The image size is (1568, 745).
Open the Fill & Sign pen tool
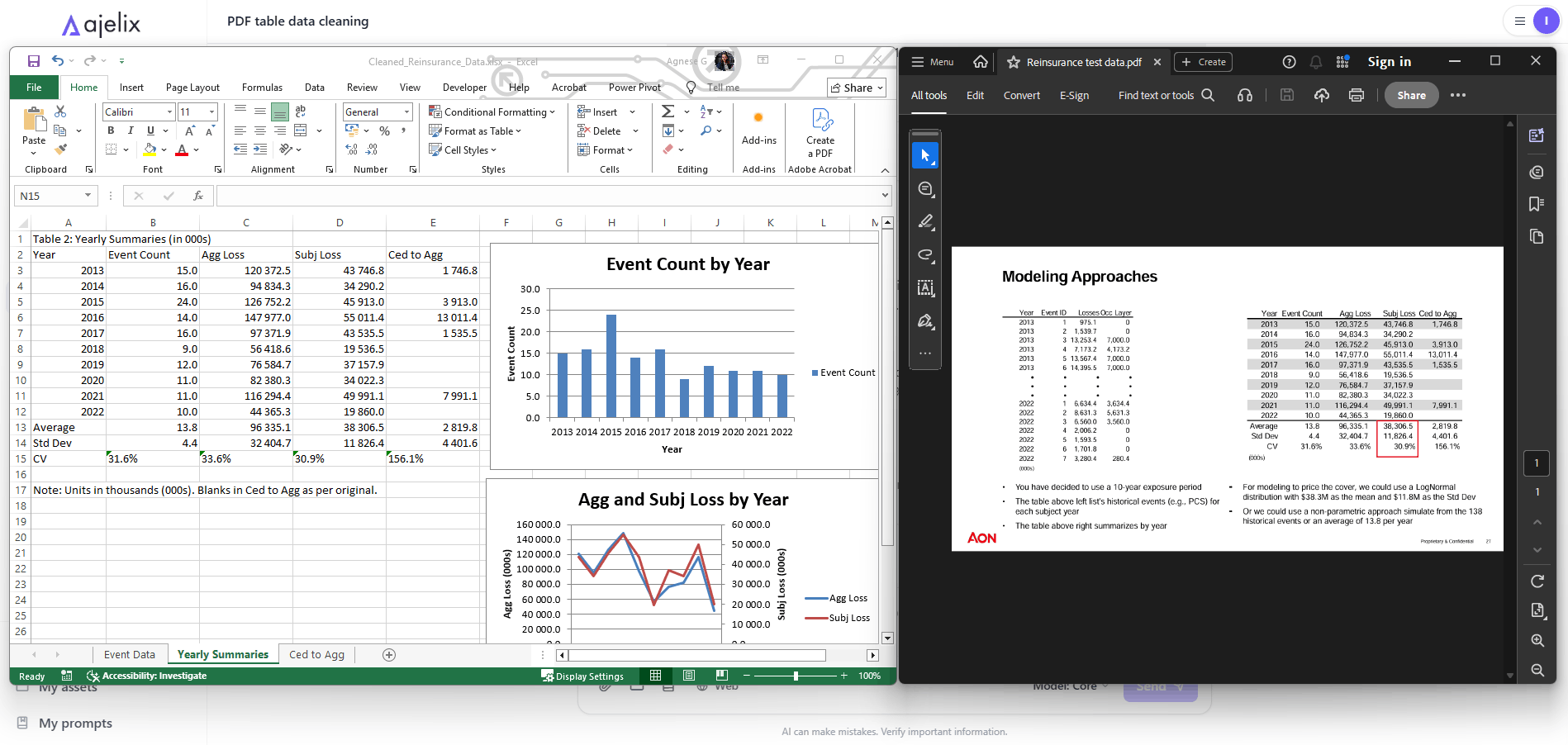(x=925, y=322)
